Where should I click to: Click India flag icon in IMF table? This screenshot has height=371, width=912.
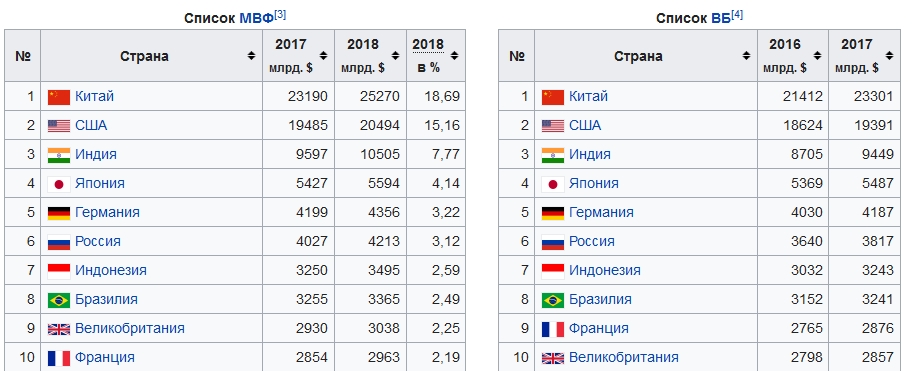[59, 155]
